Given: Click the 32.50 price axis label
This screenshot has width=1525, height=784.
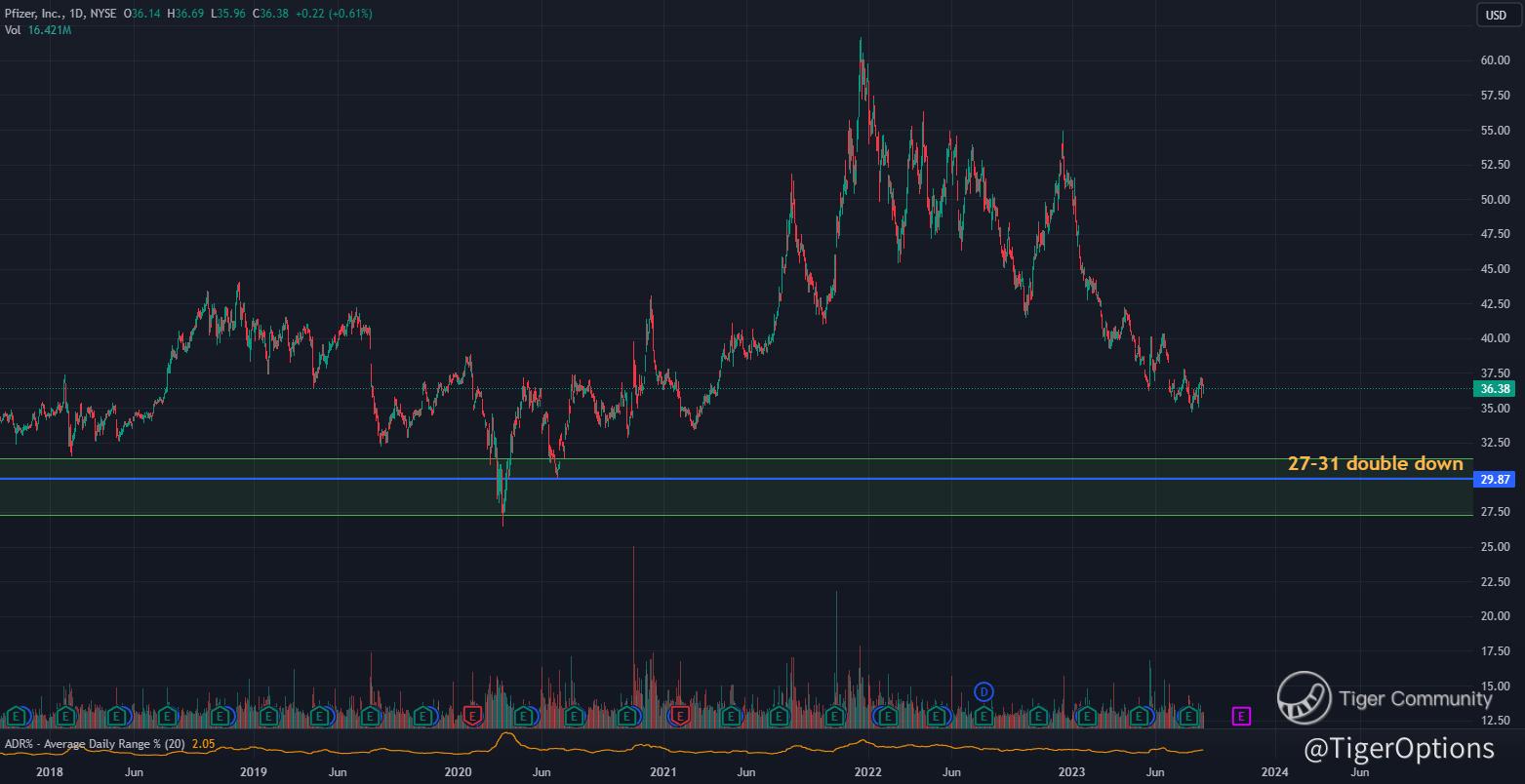Looking at the screenshot, I should click(x=1496, y=443).
